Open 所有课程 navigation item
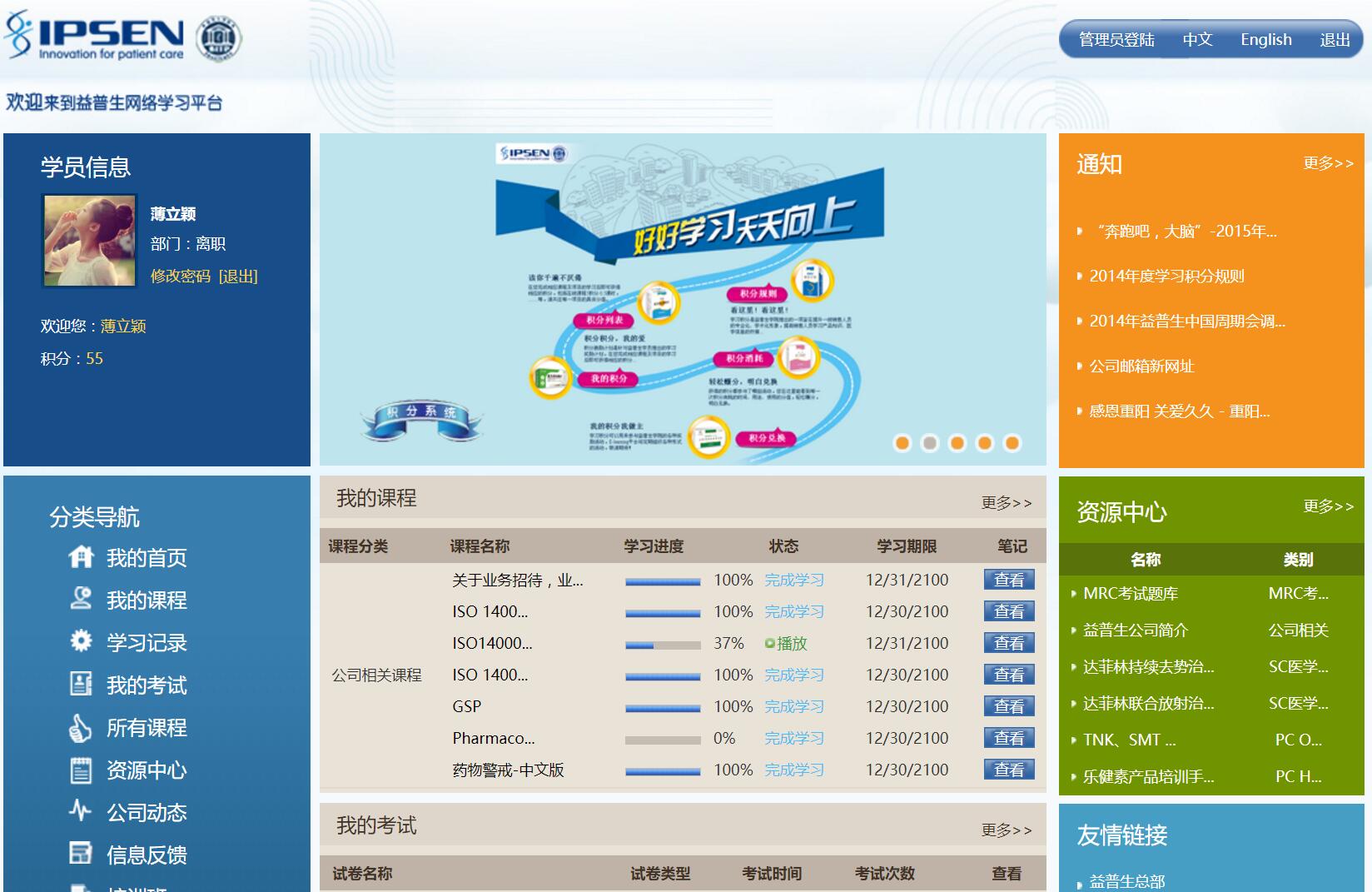Viewport: 1372px width, 892px height. [147, 727]
